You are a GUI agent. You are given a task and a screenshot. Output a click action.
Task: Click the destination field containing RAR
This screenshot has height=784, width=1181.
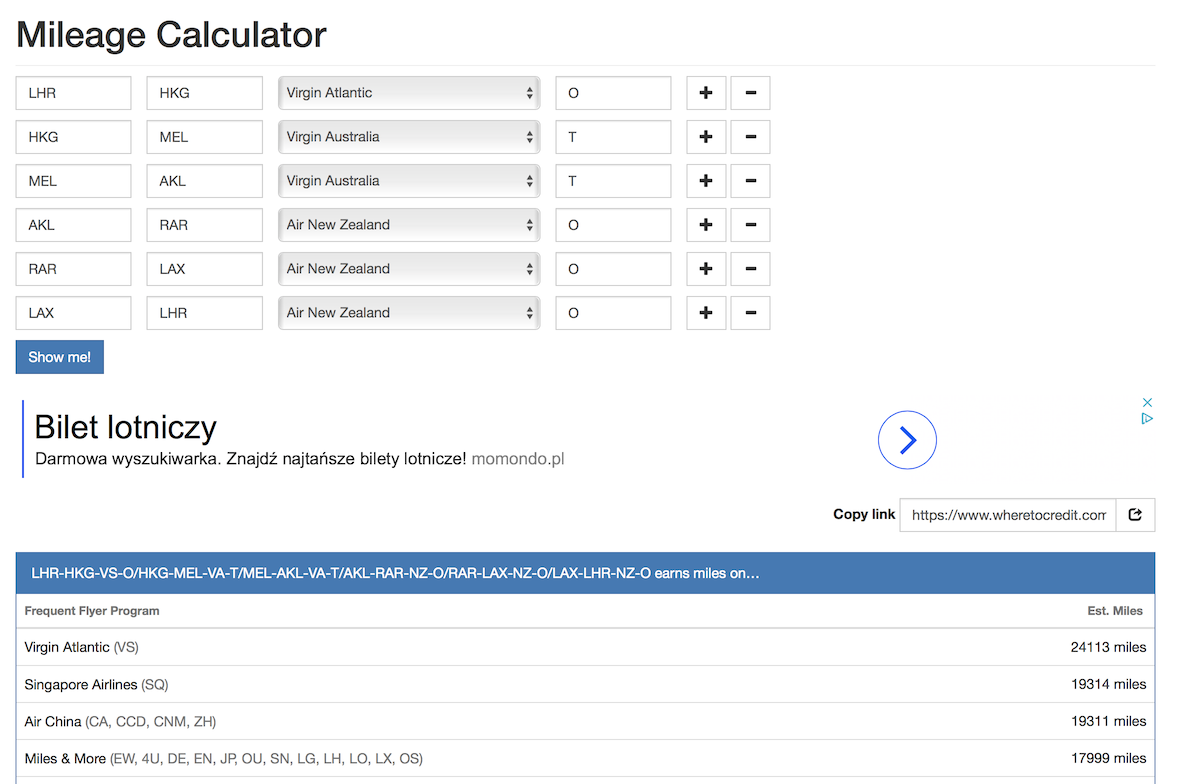click(x=204, y=224)
